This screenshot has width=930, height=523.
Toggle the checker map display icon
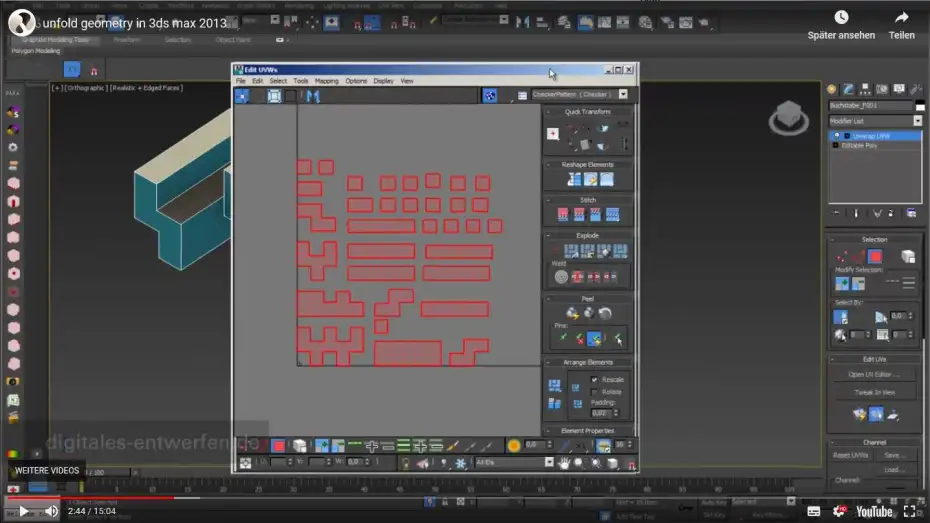[x=489, y=95]
